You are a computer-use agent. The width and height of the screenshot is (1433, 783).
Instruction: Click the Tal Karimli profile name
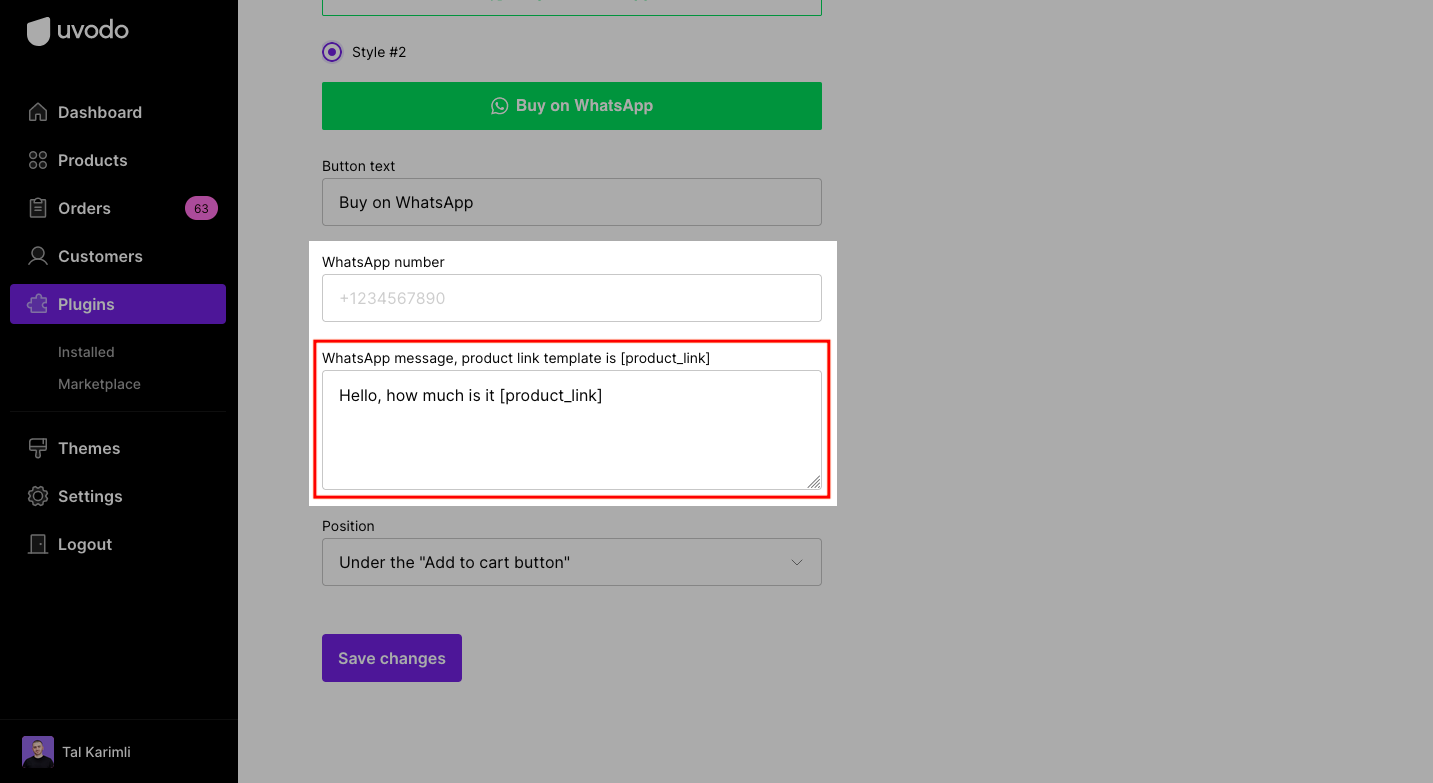[96, 752]
